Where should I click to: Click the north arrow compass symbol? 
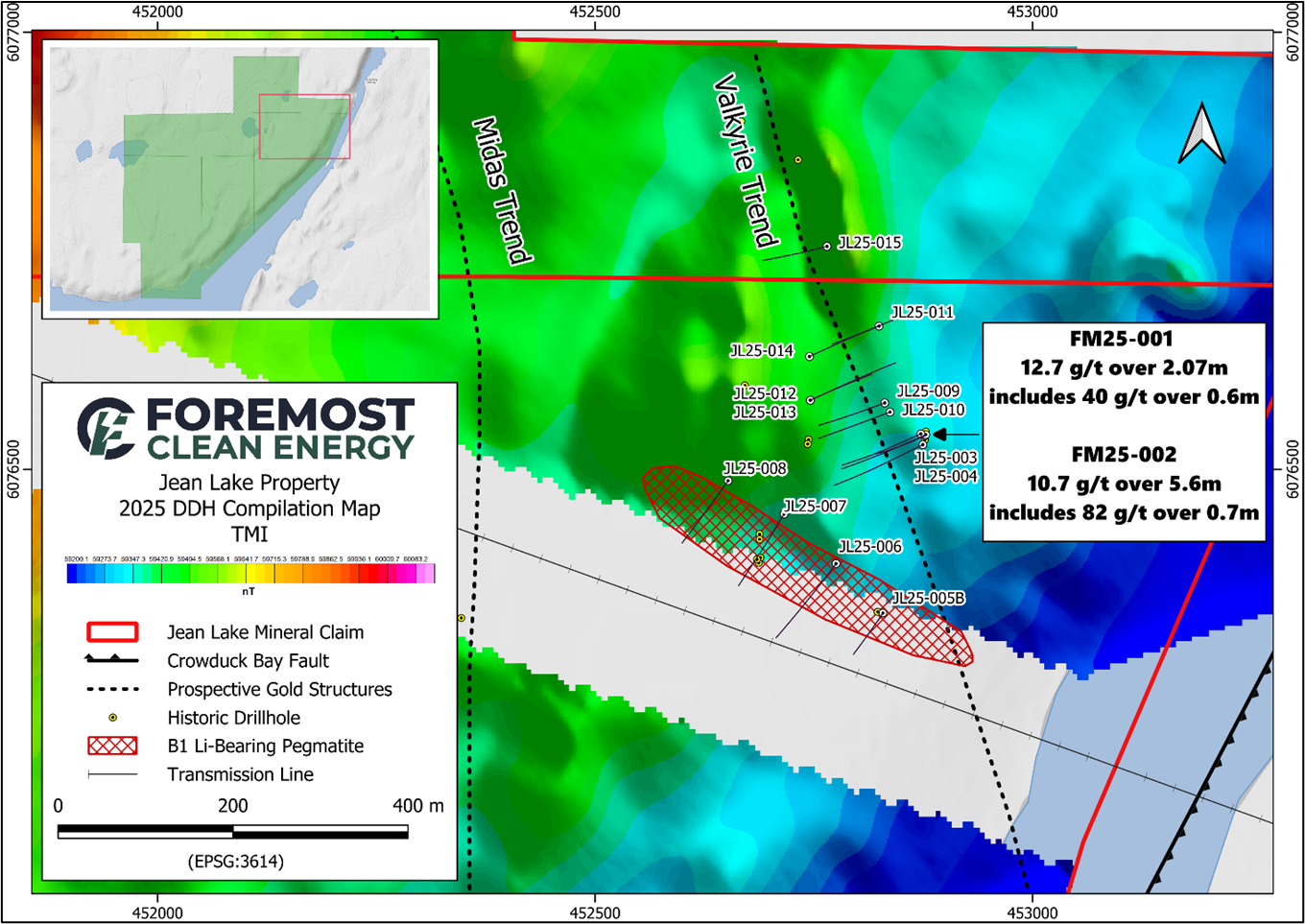(x=1202, y=133)
